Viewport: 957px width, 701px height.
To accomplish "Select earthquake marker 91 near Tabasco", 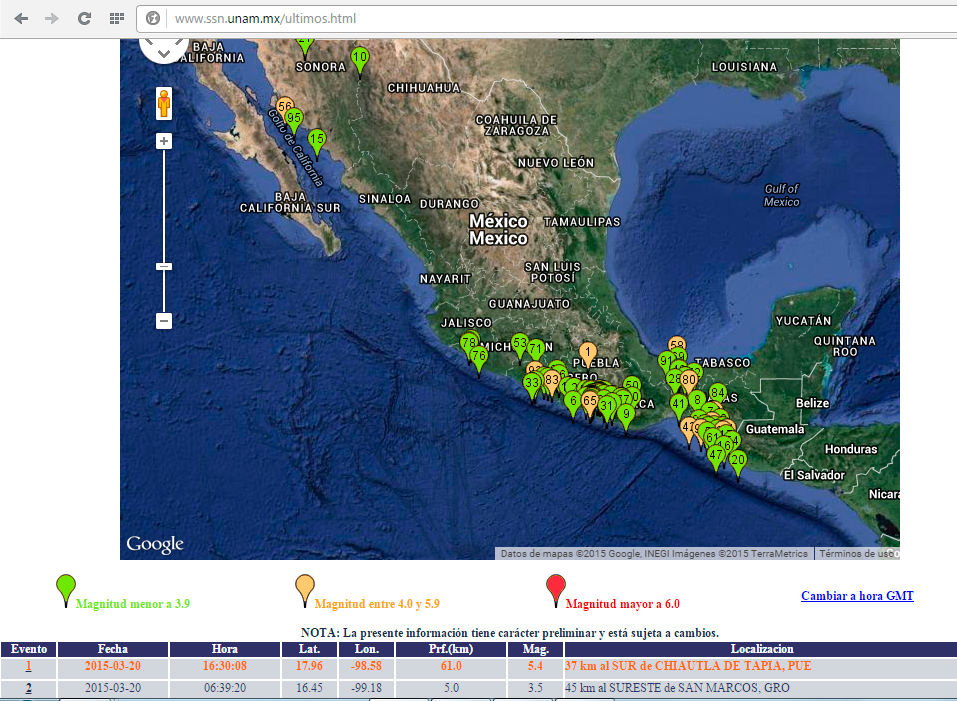I will [x=666, y=362].
